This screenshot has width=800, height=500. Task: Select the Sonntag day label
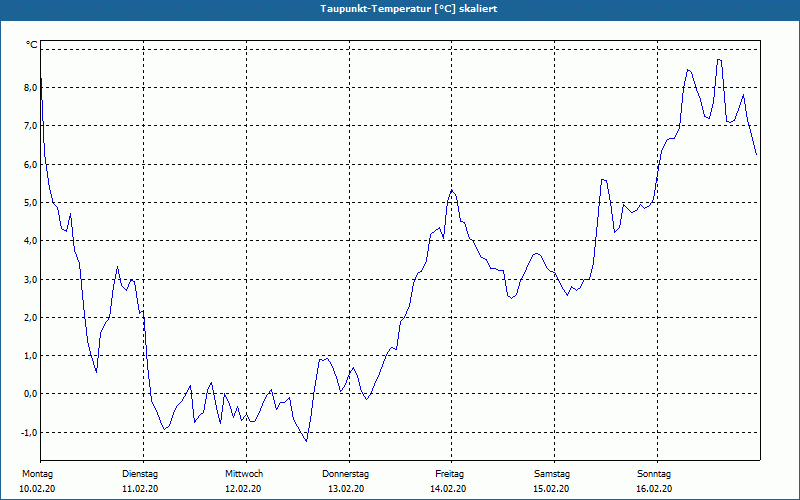click(654, 474)
